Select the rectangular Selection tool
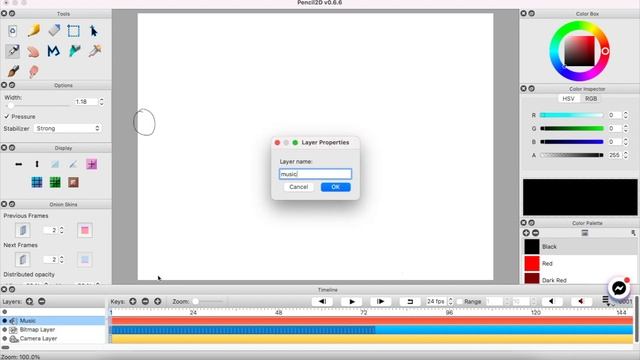 (74, 31)
